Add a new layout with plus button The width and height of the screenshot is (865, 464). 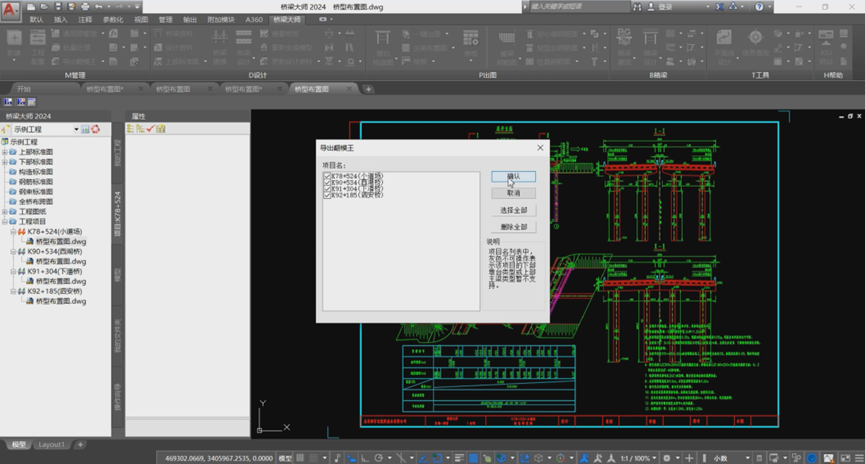click(80, 445)
